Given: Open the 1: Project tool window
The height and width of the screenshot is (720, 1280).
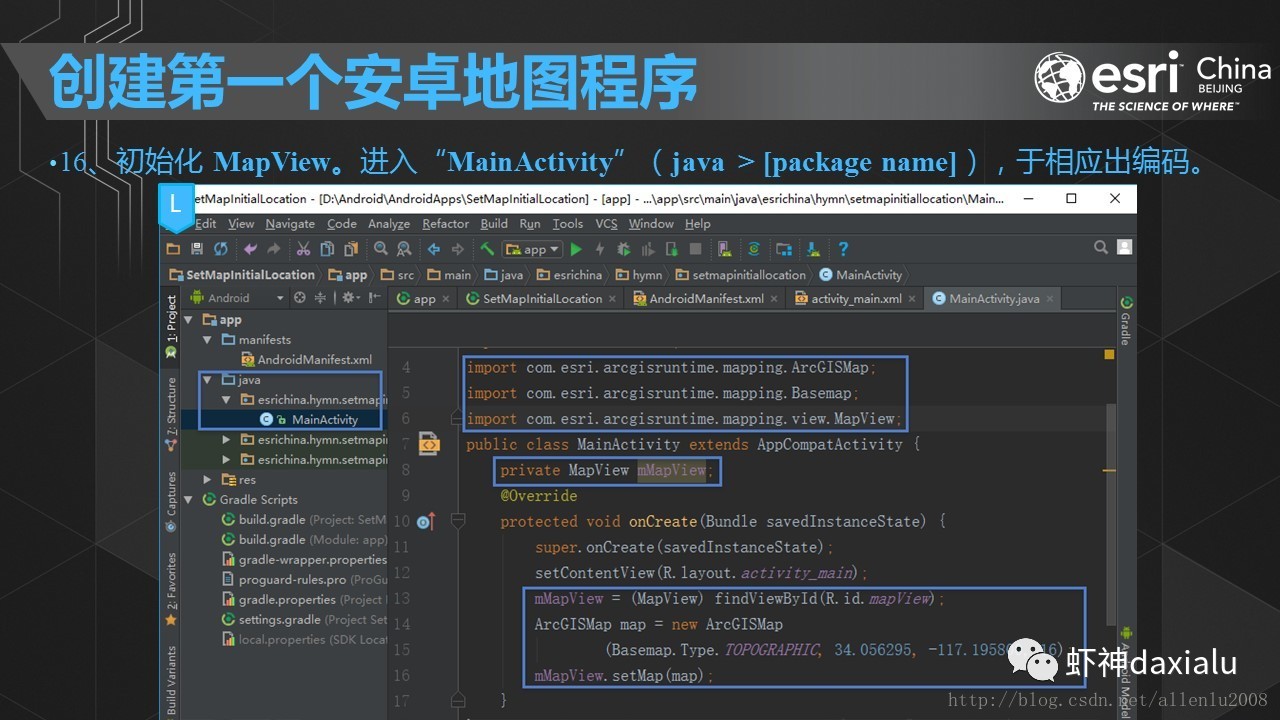Looking at the screenshot, I should coord(171,327).
